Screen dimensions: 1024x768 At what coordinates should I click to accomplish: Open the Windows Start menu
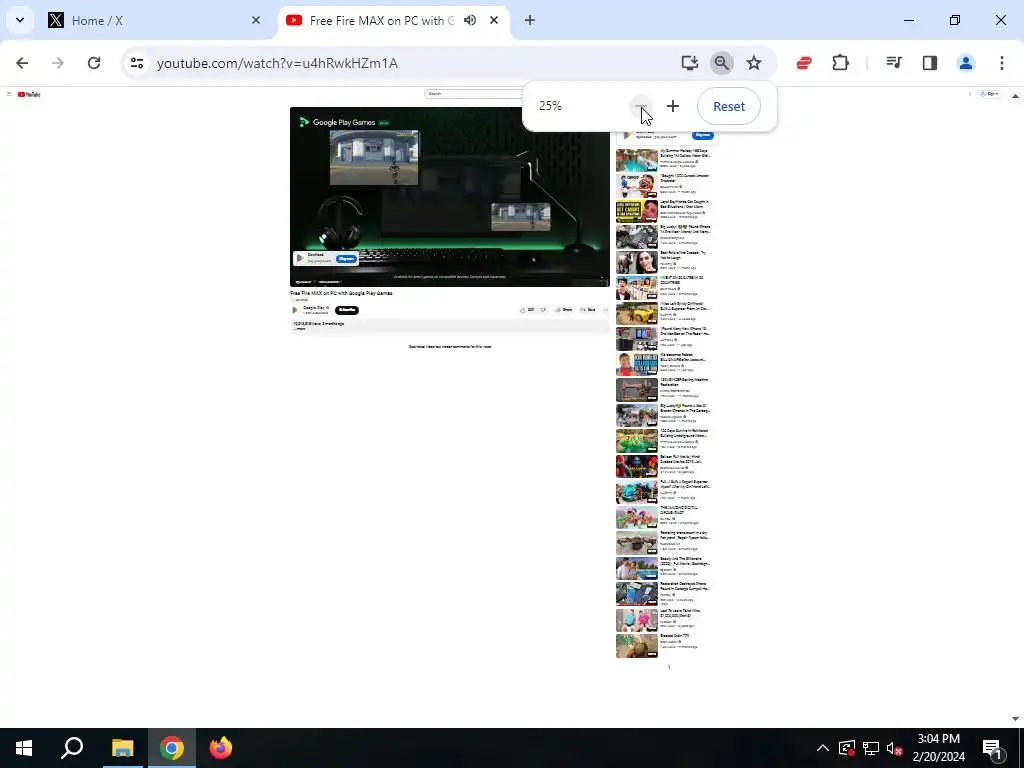tap(24, 748)
